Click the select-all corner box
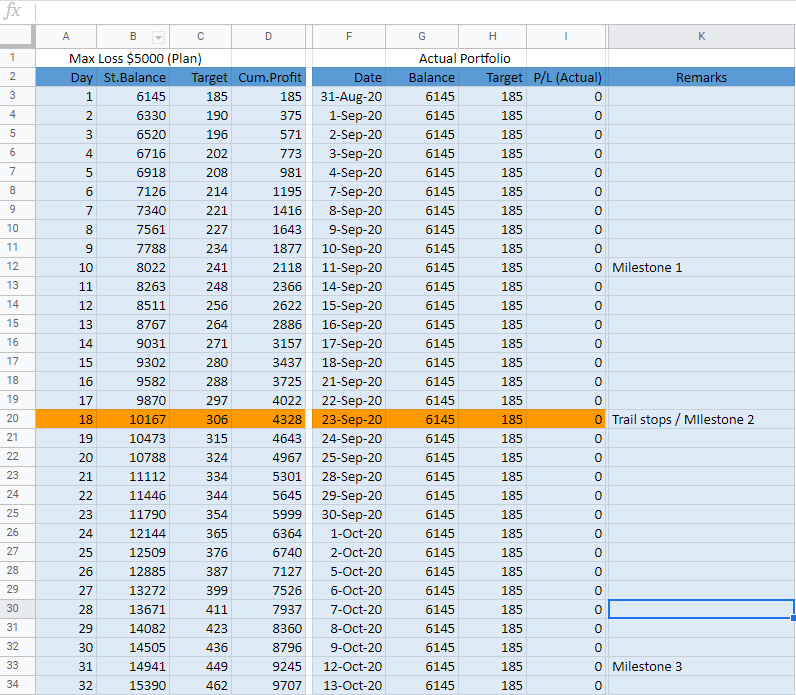 (17, 37)
